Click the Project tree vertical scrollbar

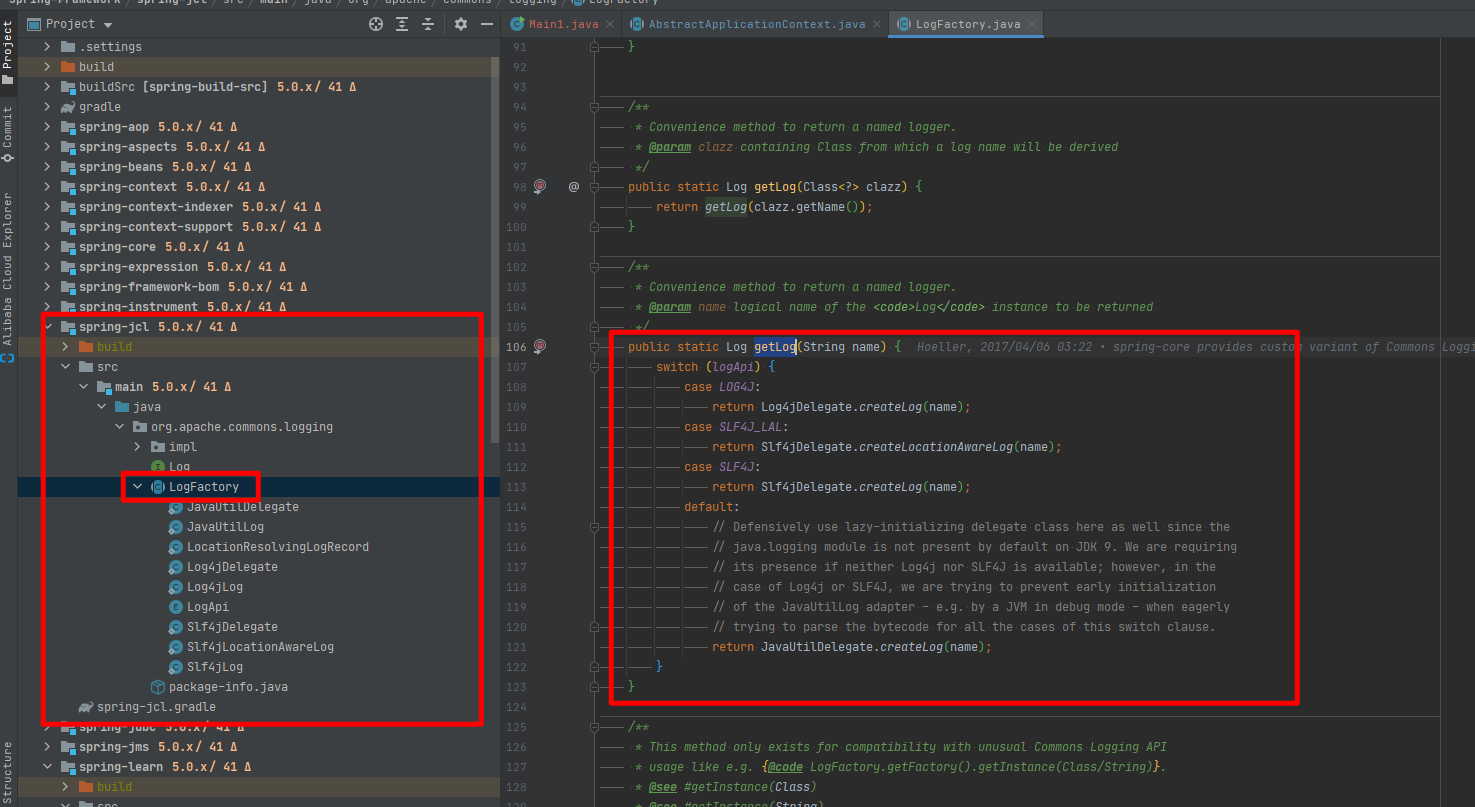click(x=496, y=250)
